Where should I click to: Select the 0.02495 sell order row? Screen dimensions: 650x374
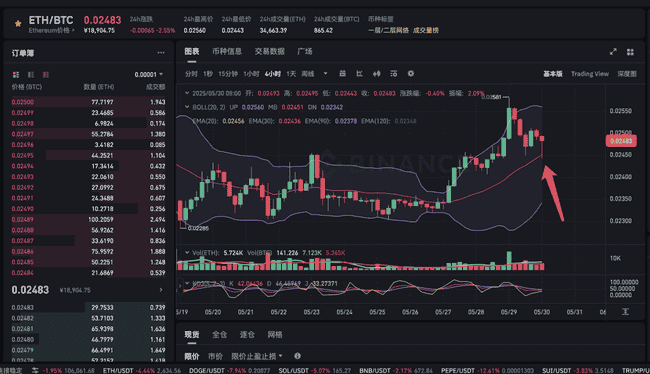(x=88, y=155)
